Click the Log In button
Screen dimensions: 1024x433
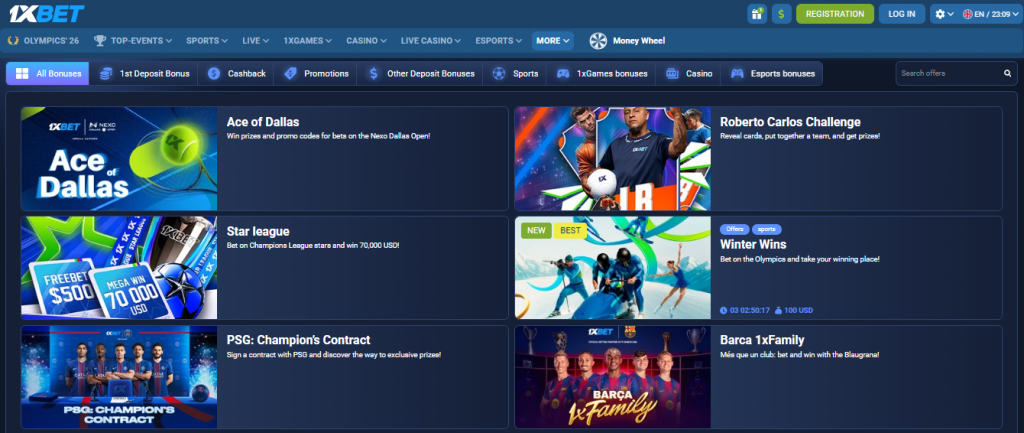[901, 14]
